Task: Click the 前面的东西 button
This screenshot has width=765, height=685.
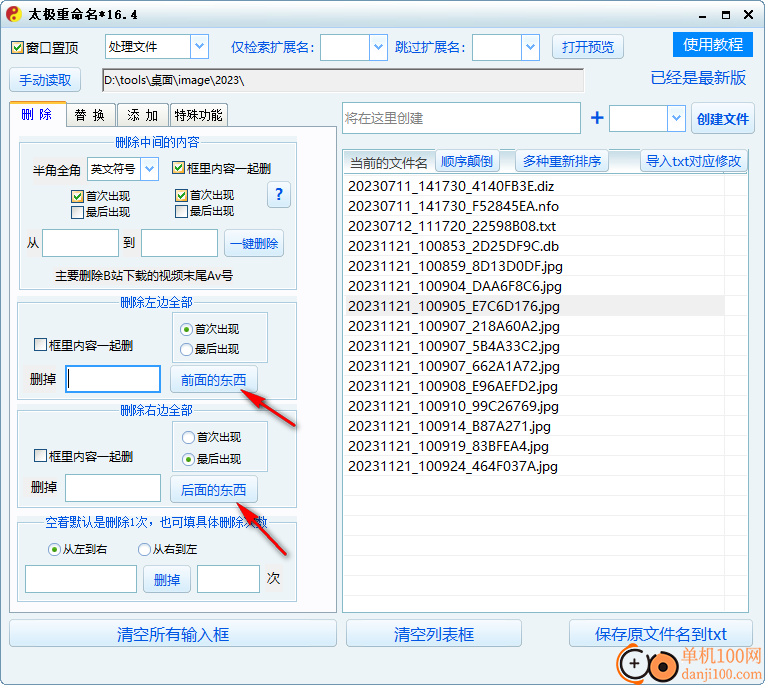Action: pos(214,380)
